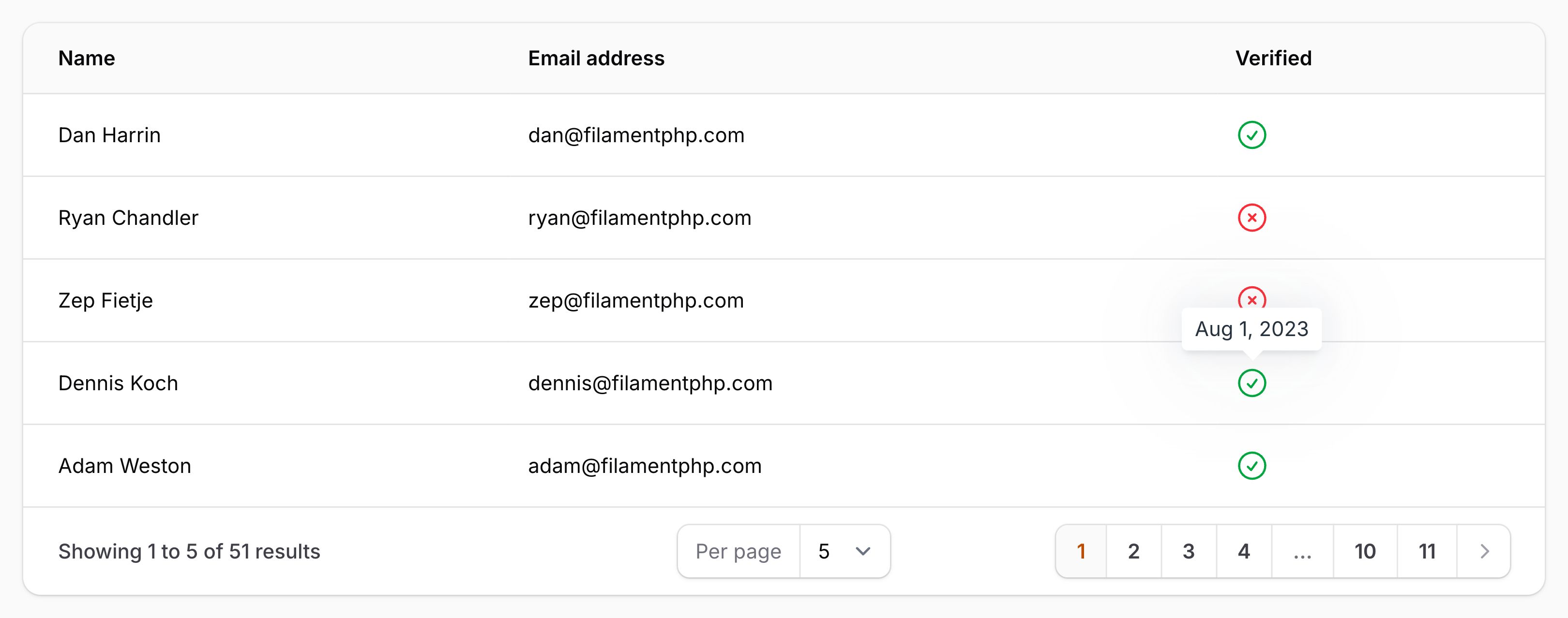Go to next page using arrow

pos(1484,551)
